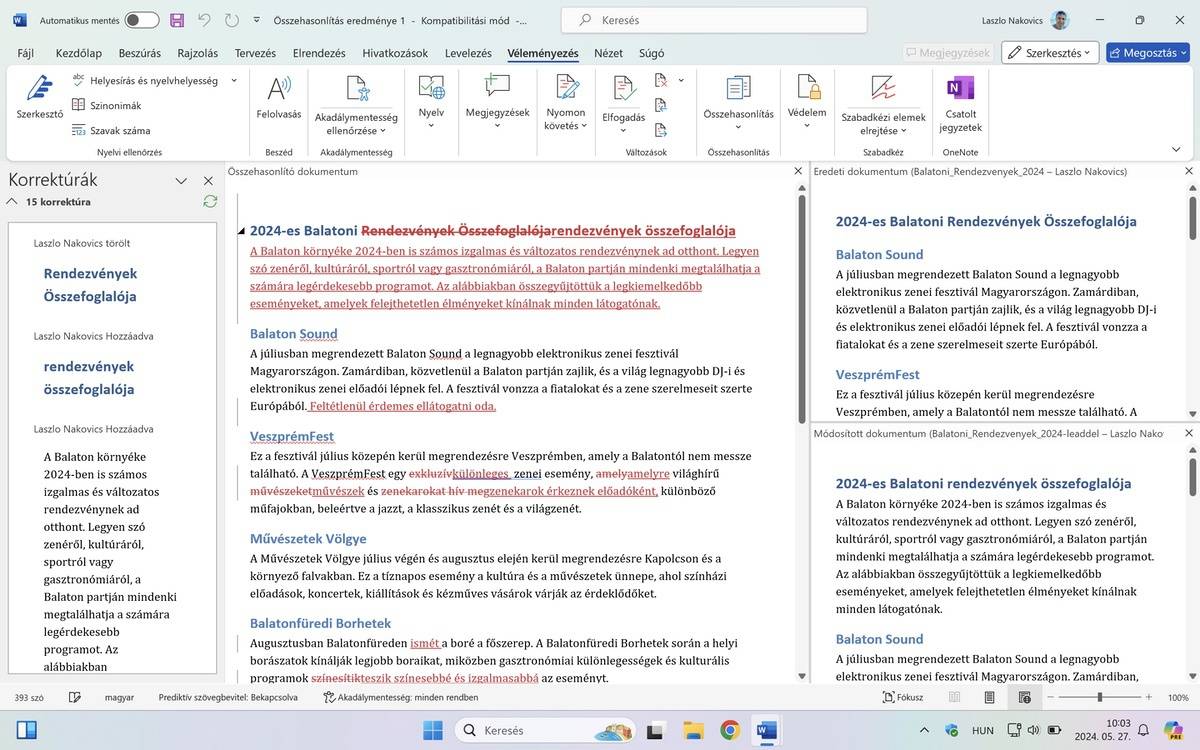Image resolution: width=1200 pixels, height=750 pixels.
Task: Click Szavak száma word count
Action: 111,130
